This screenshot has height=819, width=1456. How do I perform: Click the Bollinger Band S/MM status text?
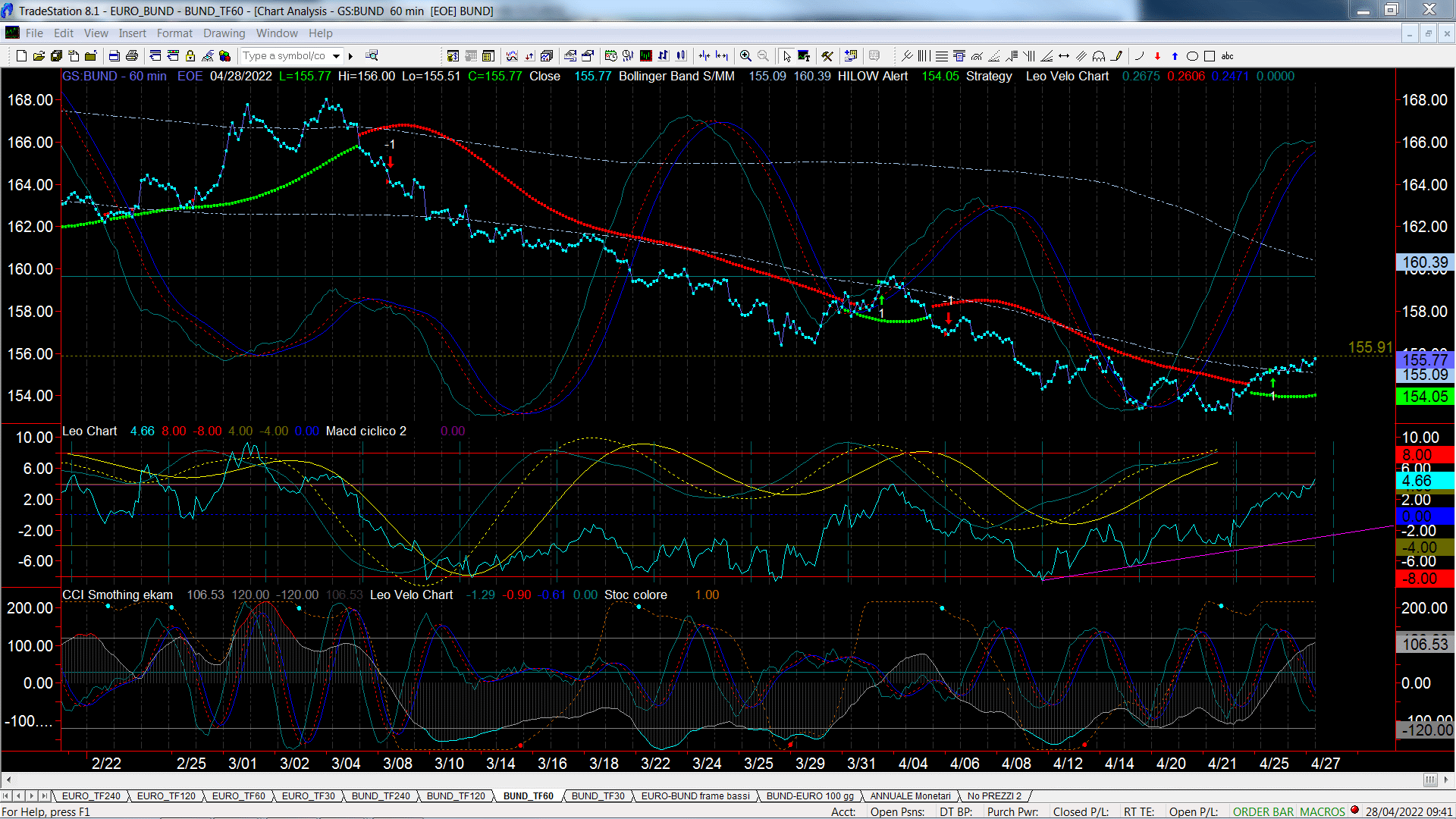676,76
